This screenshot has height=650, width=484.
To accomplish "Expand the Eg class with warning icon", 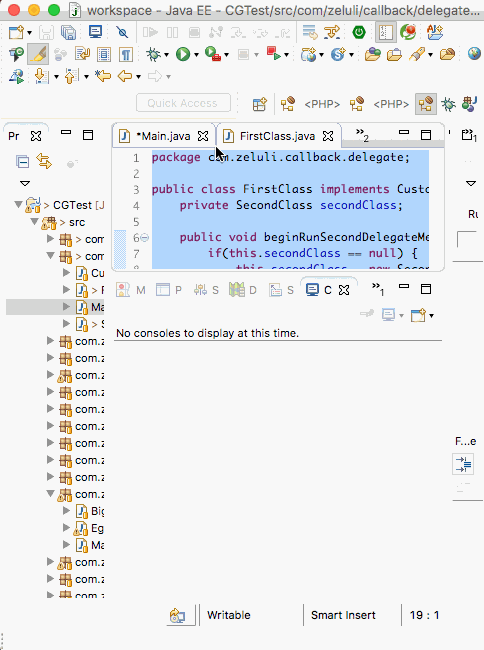I will 66,528.
